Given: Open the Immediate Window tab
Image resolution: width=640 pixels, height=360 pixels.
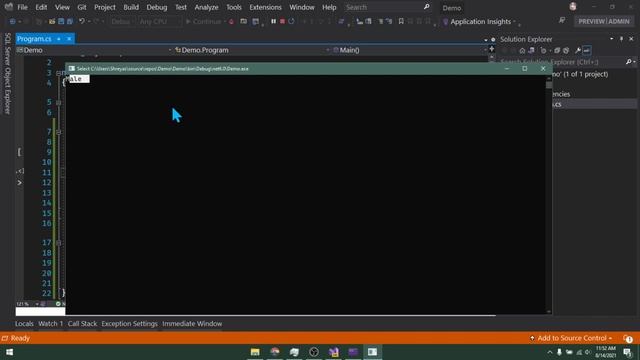Looking at the screenshot, I should click(x=192, y=324).
